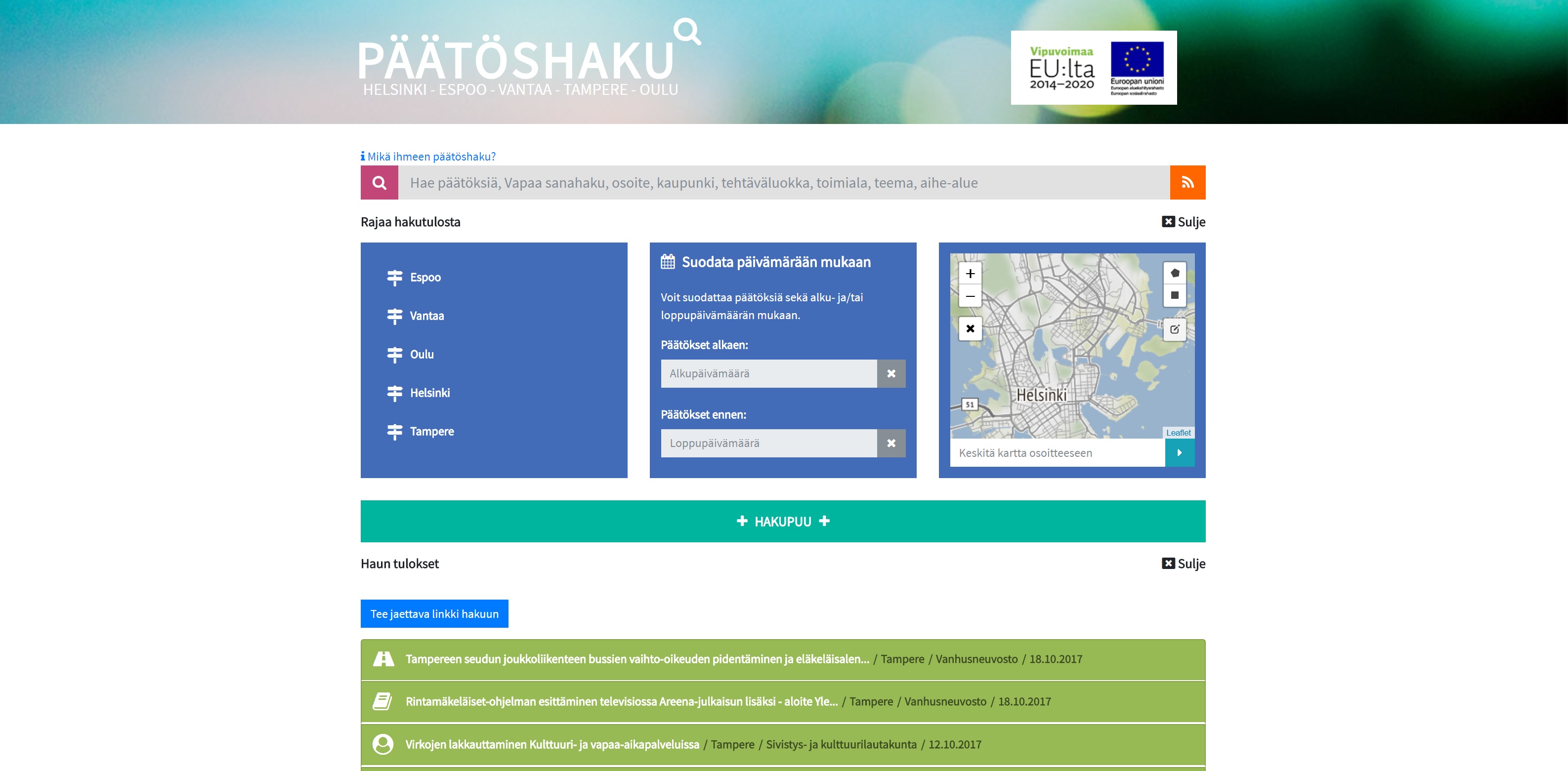Clear the Loppupäivämäärä end date

pyautogui.click(x=891, y=443)
